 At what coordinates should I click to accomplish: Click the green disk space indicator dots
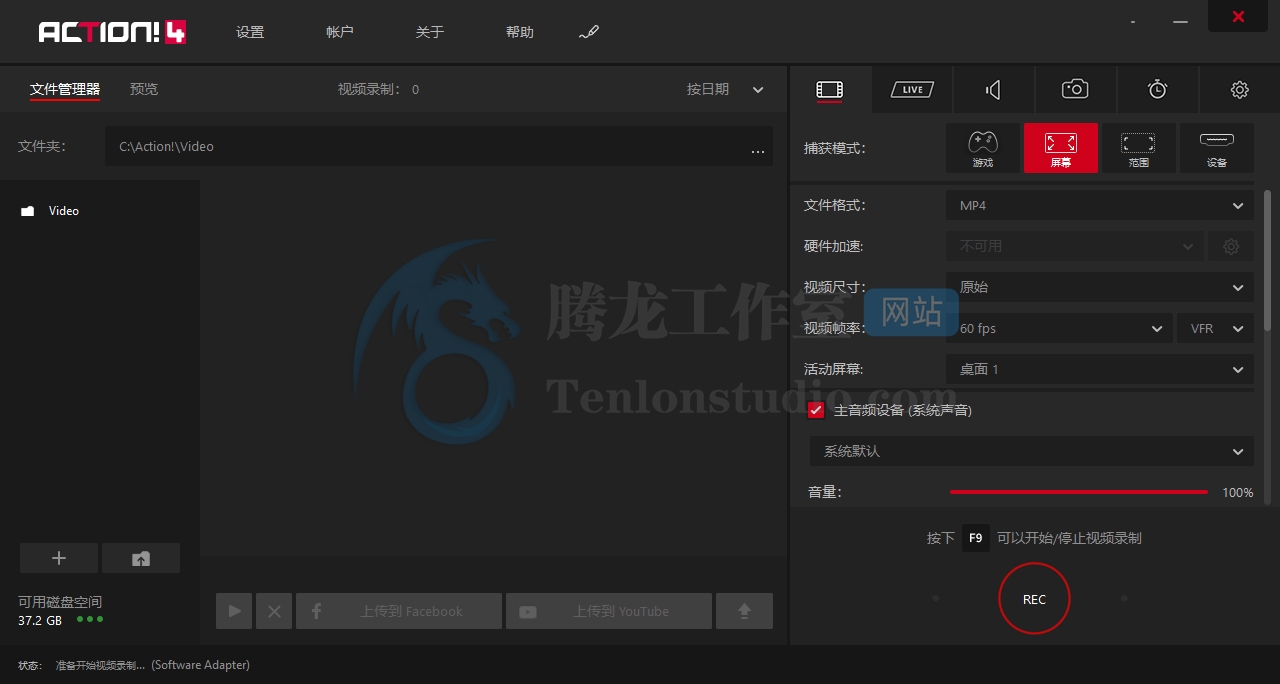point(90,619)
